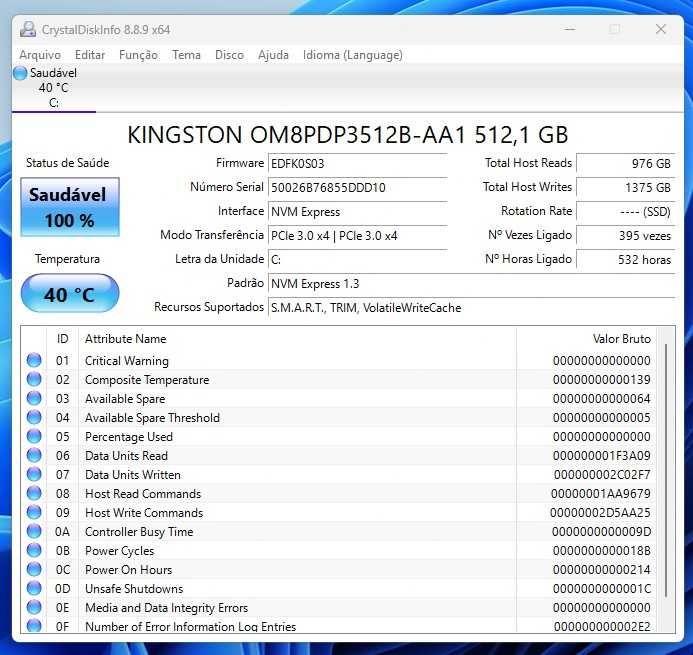Click the transfer mode field PCIe 3.0 x4
This screenshot has height=655, width=693.
(x=358, y=236)
